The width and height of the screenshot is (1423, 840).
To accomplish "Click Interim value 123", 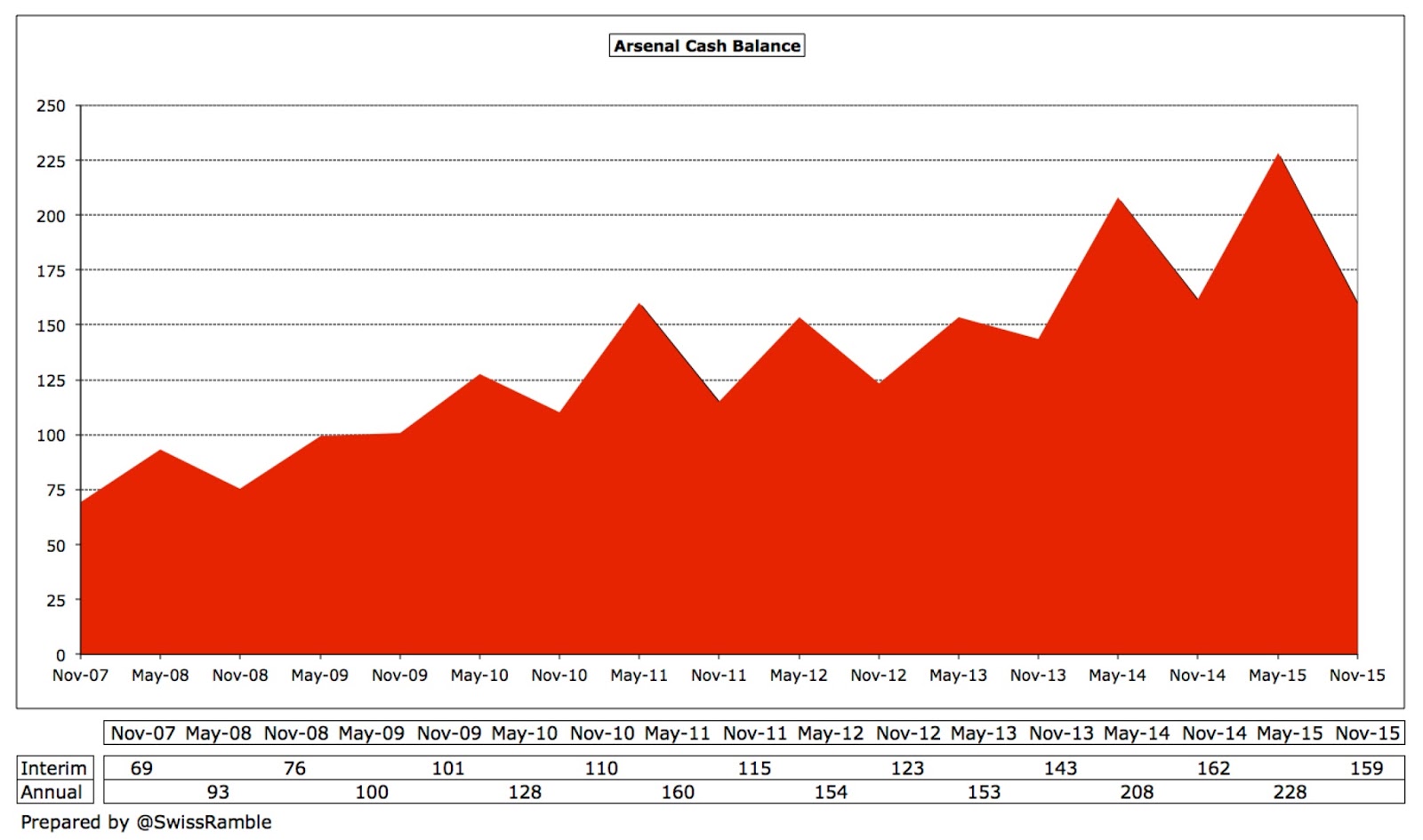I will [x=907, y=768].
